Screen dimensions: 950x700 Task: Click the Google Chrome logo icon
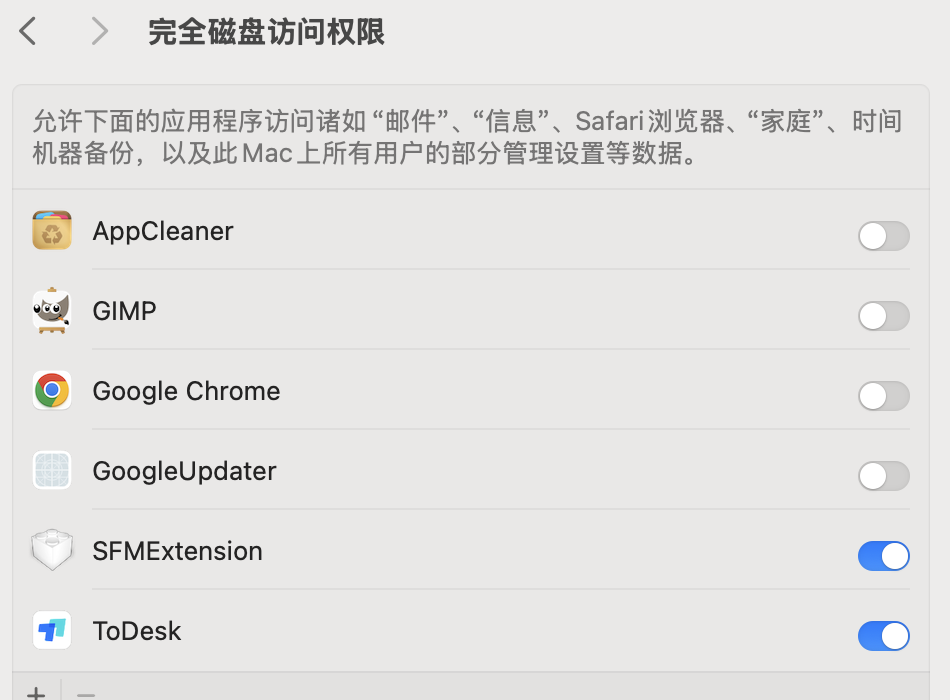point(51,390)
